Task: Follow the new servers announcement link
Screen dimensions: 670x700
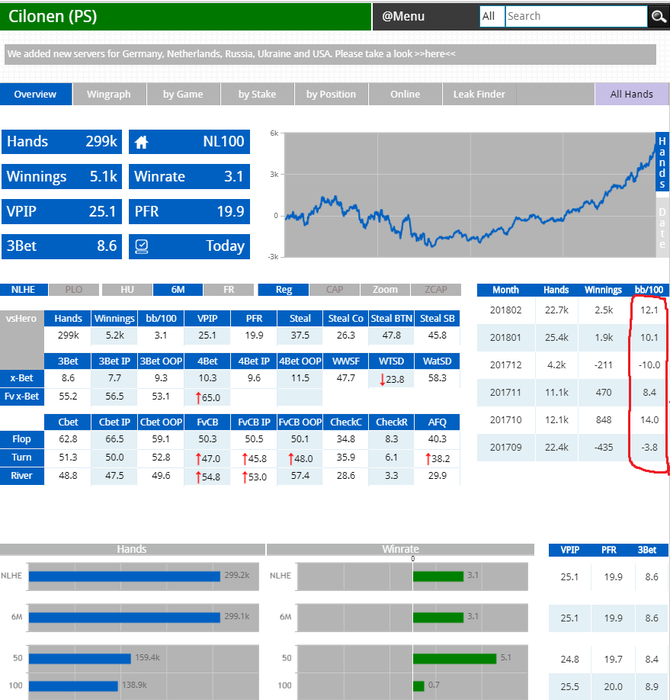Action: click(x=435, y=54)
